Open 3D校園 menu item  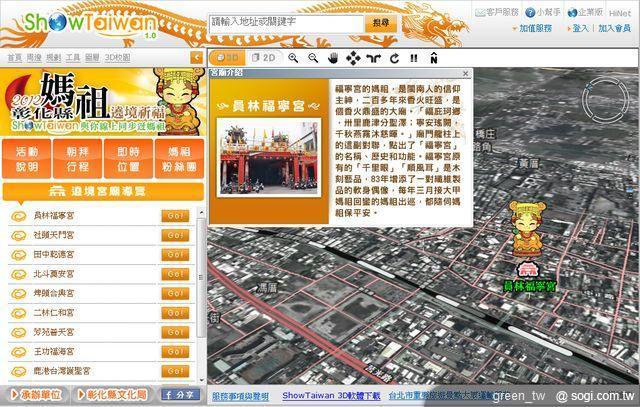[x=117, y=58]
